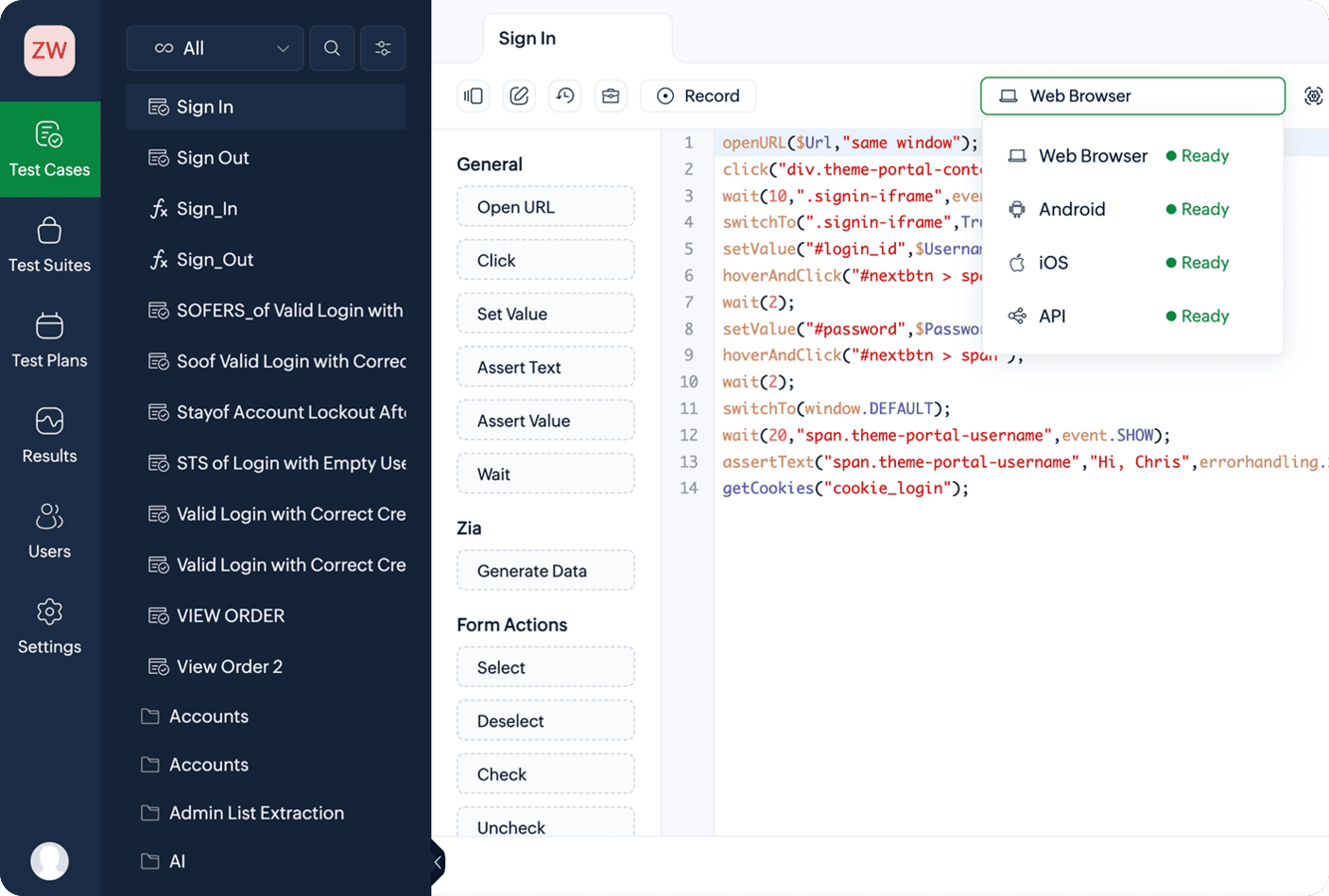
Task: Add a Set Value action
Action: 545,314
